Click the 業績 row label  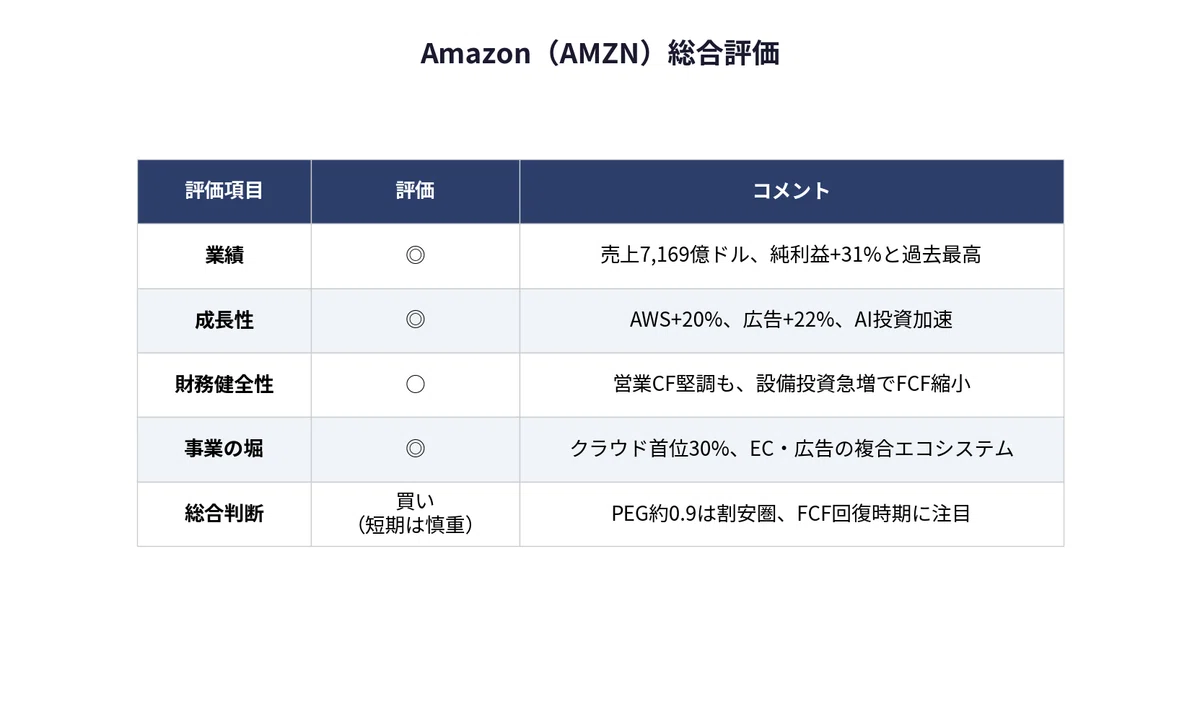click(224, 255)
